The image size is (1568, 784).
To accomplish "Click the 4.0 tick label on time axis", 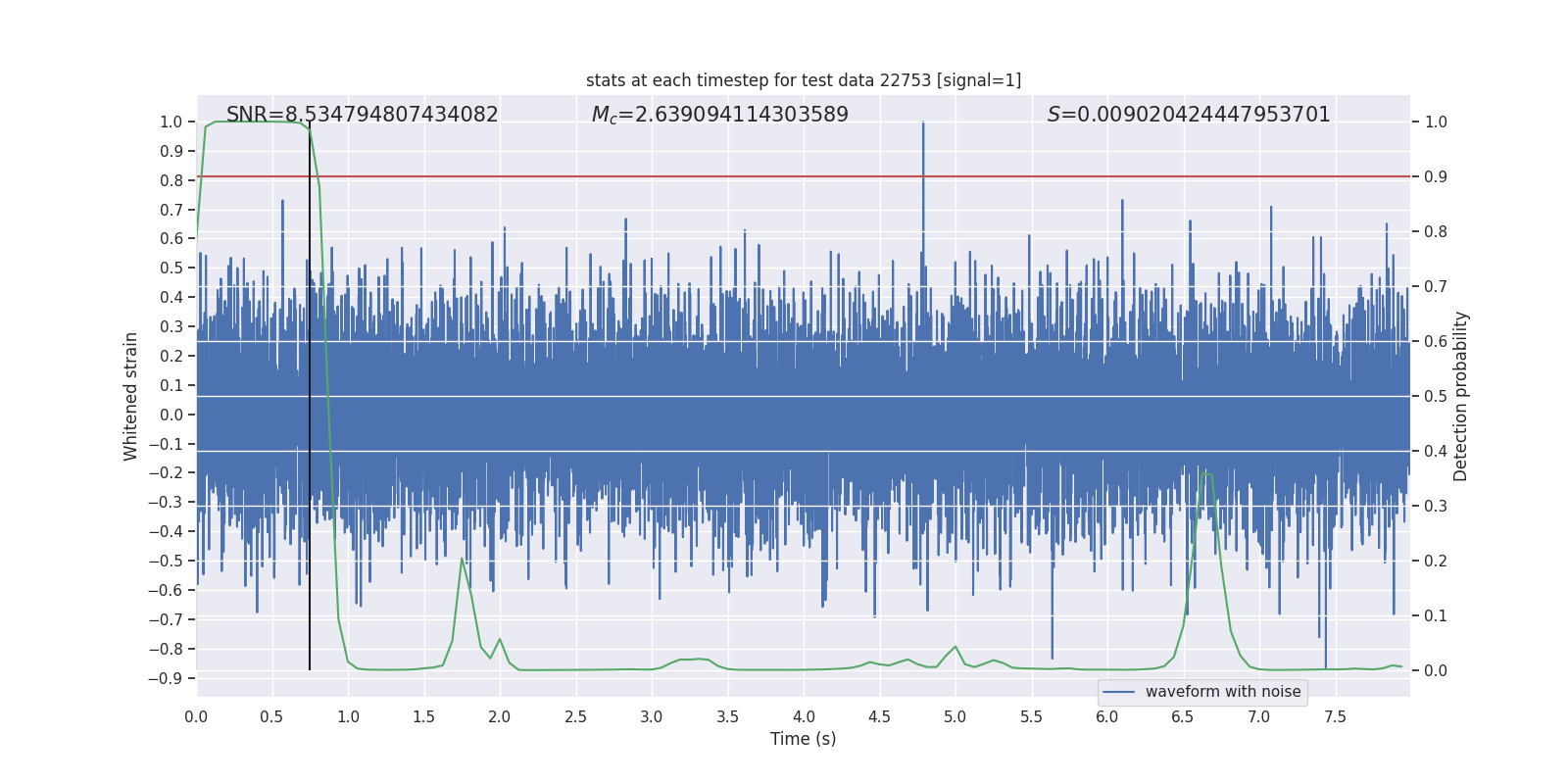I will click(x=804, y=717).
